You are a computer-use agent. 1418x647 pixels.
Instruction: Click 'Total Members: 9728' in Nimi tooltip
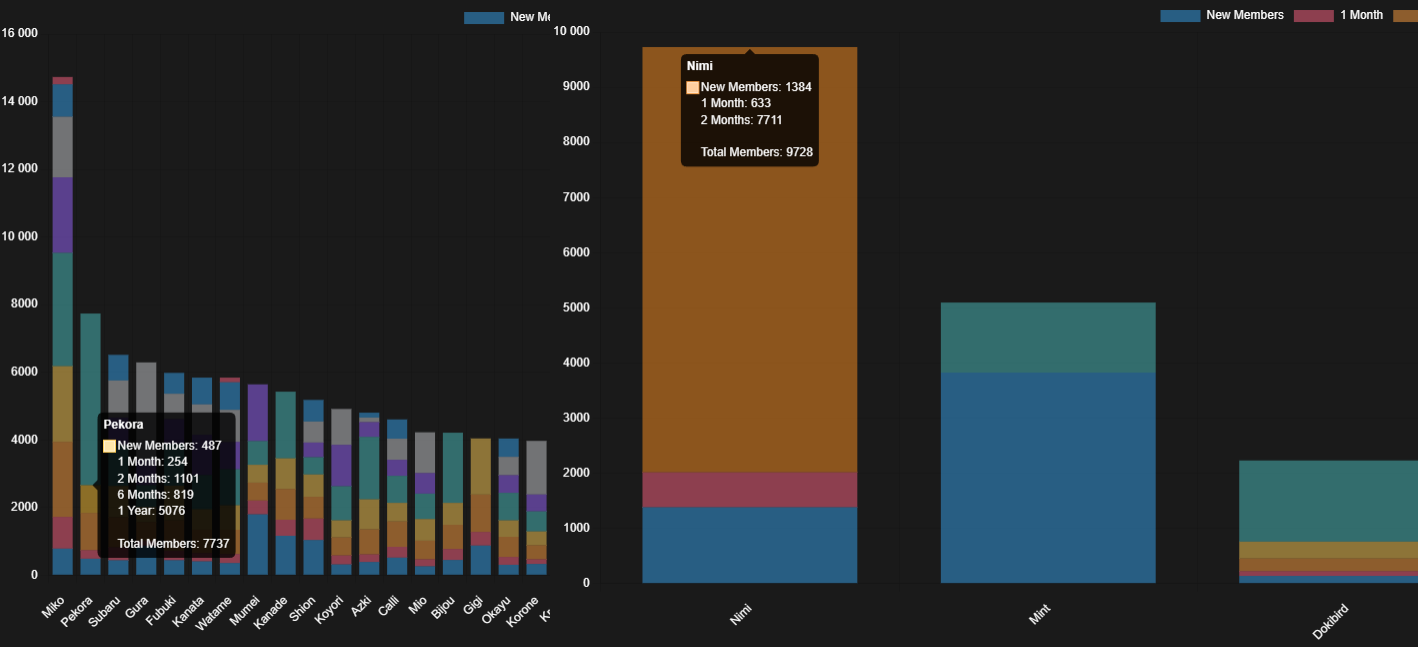(757, 152)
